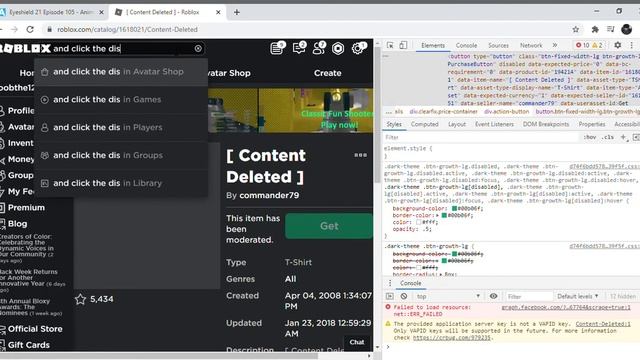Open Chrome extensions puzzle icon
The width and height of the screenshot is (640, 360).
[x=595, y=29]
